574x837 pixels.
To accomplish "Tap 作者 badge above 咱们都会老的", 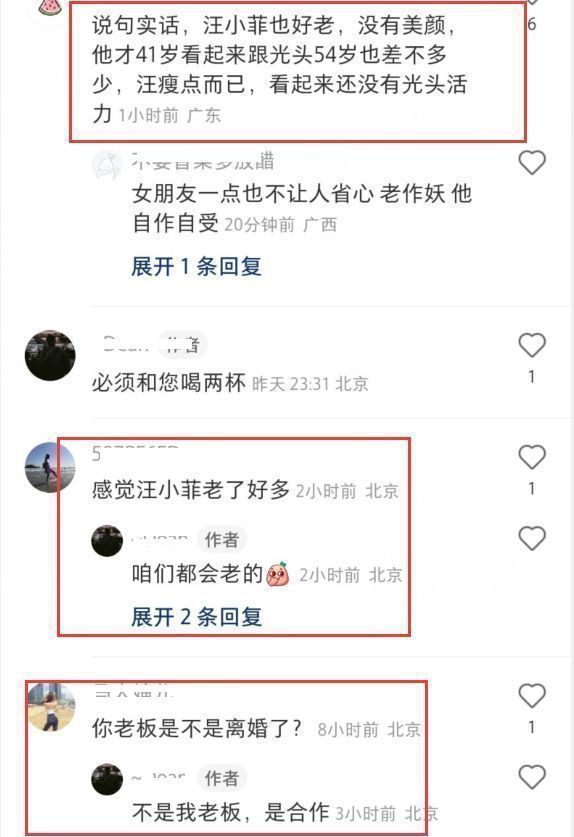I will pos(222,540).
